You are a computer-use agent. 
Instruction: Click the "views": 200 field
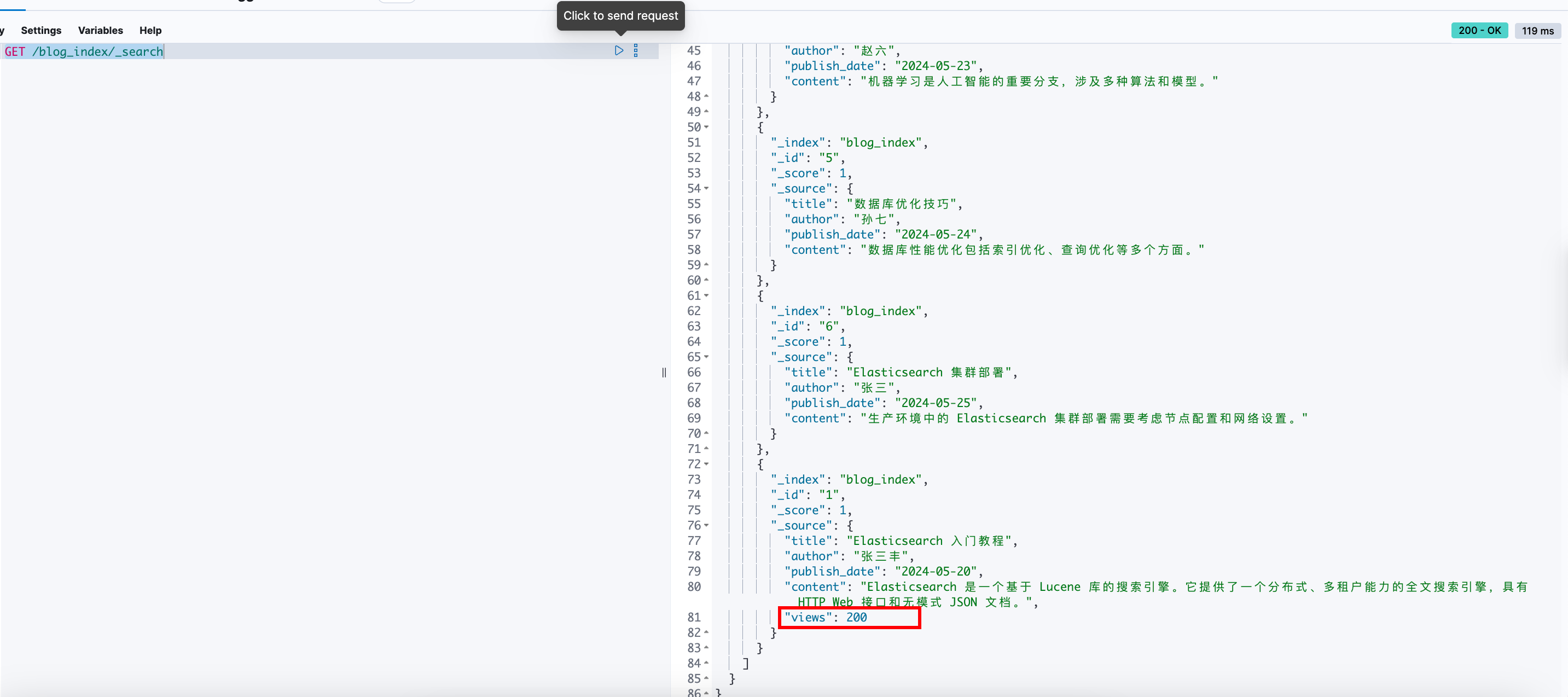pos(826,617)
